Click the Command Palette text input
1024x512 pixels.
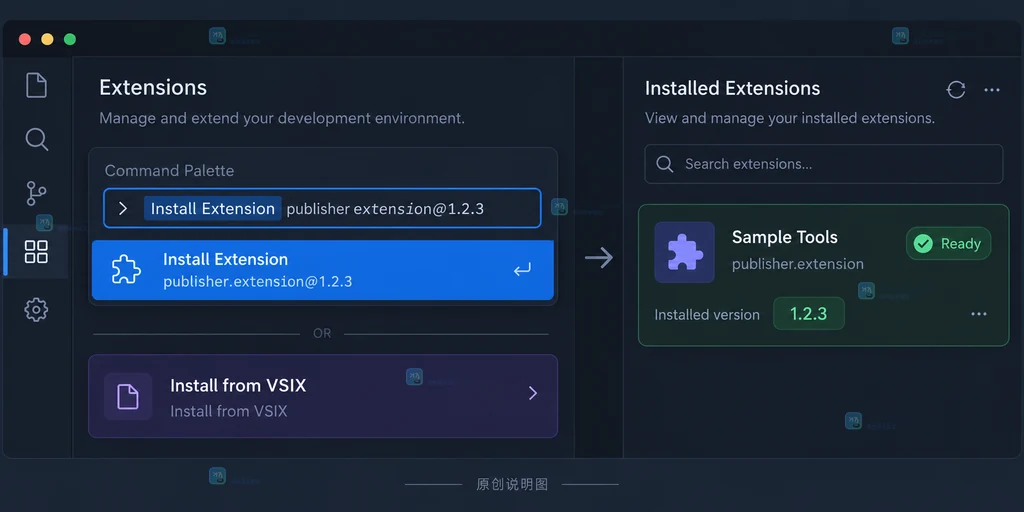point(322,208)
